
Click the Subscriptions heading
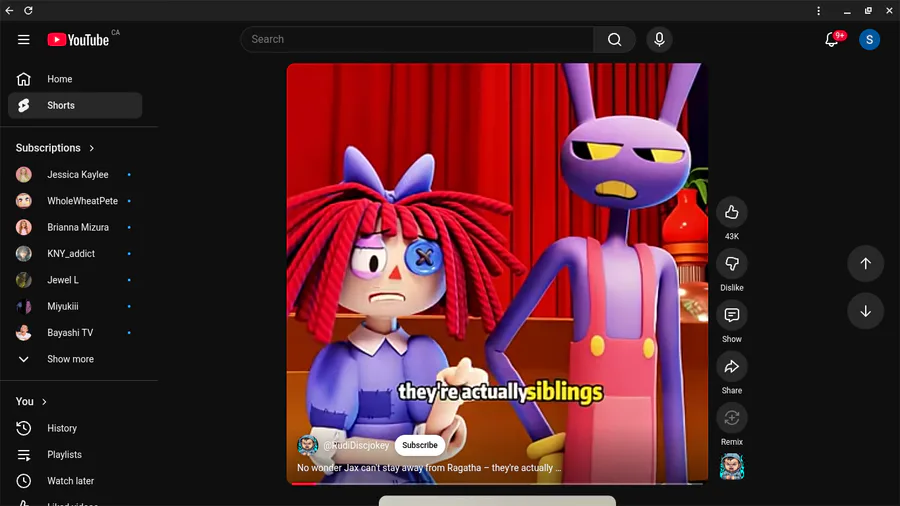[x=48, y=148]
